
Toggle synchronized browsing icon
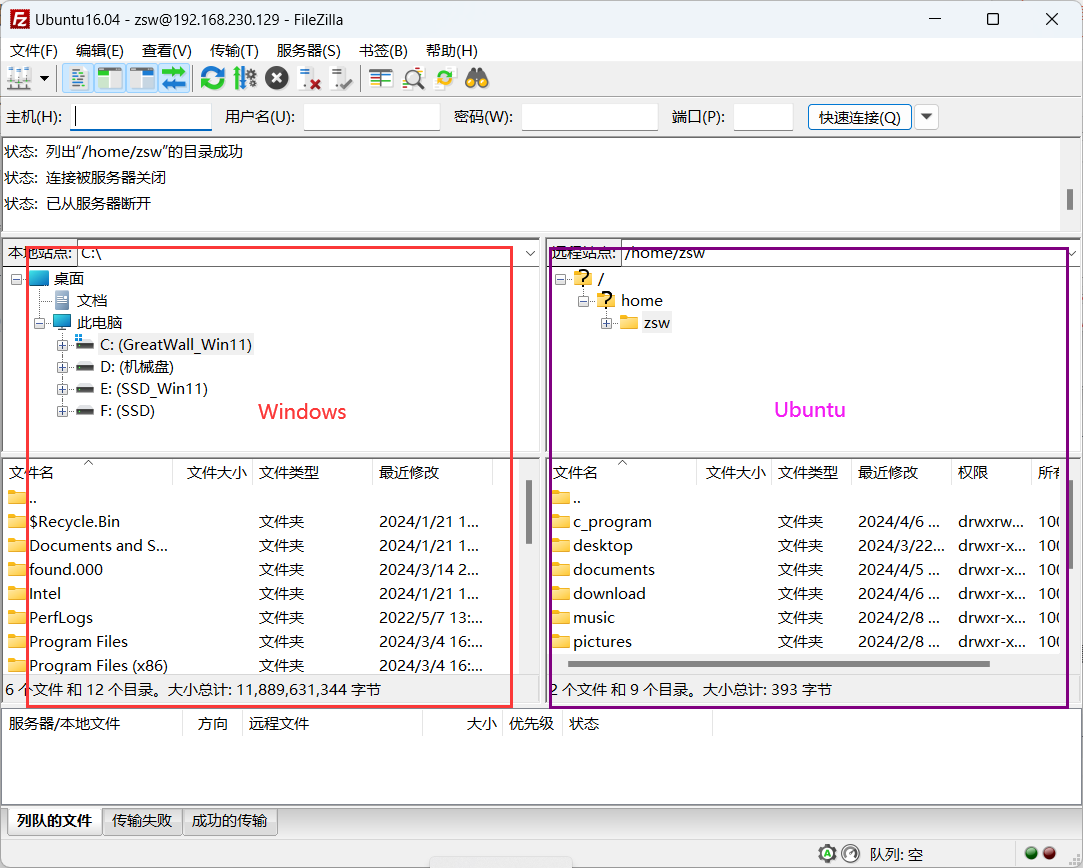pyautogui.click(x=445, y=79)
